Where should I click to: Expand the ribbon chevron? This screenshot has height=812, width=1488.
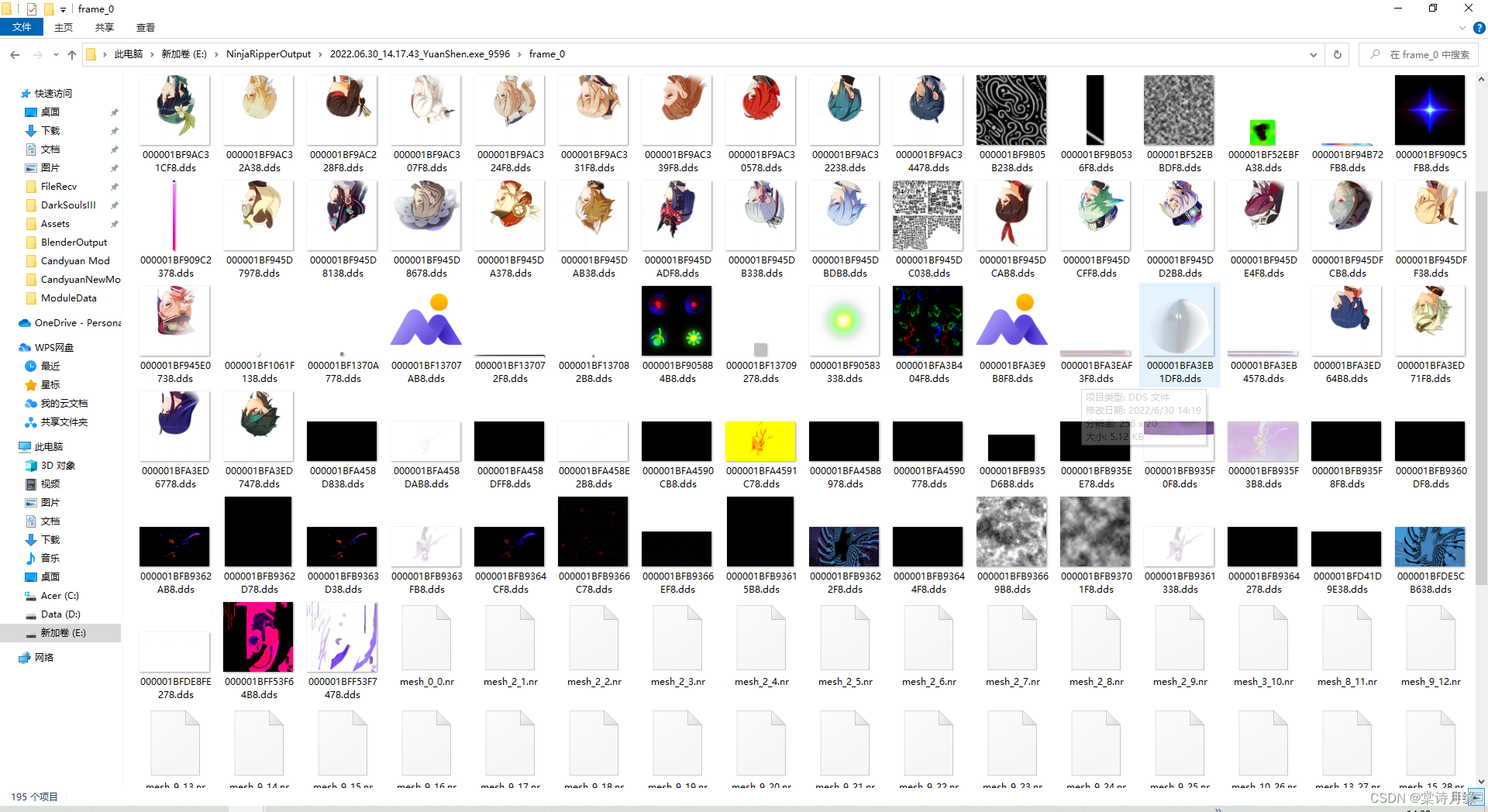click(1462, 28)
